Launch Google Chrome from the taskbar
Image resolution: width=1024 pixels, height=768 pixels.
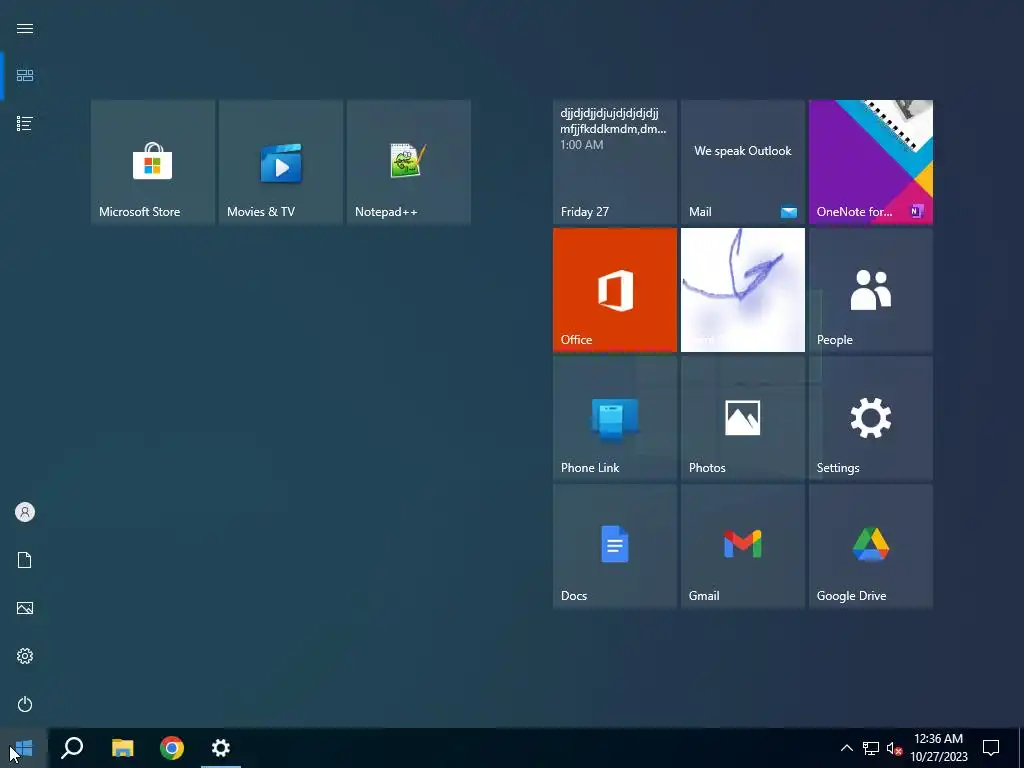click(172, 748)
